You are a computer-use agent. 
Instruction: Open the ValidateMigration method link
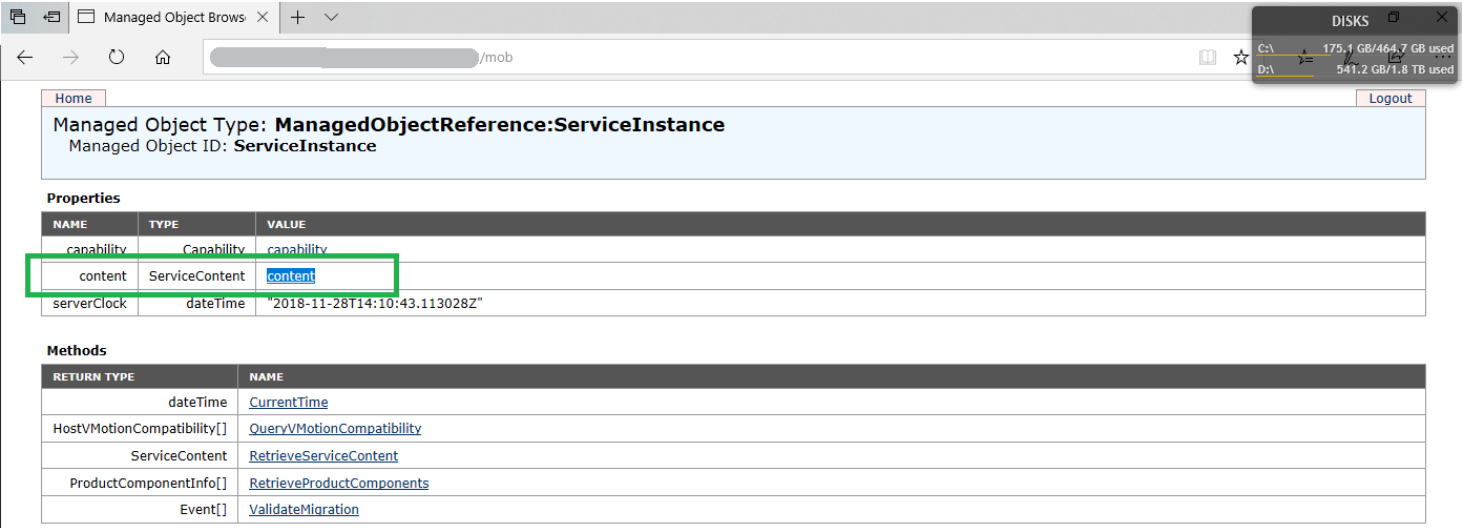pos(303,510)
